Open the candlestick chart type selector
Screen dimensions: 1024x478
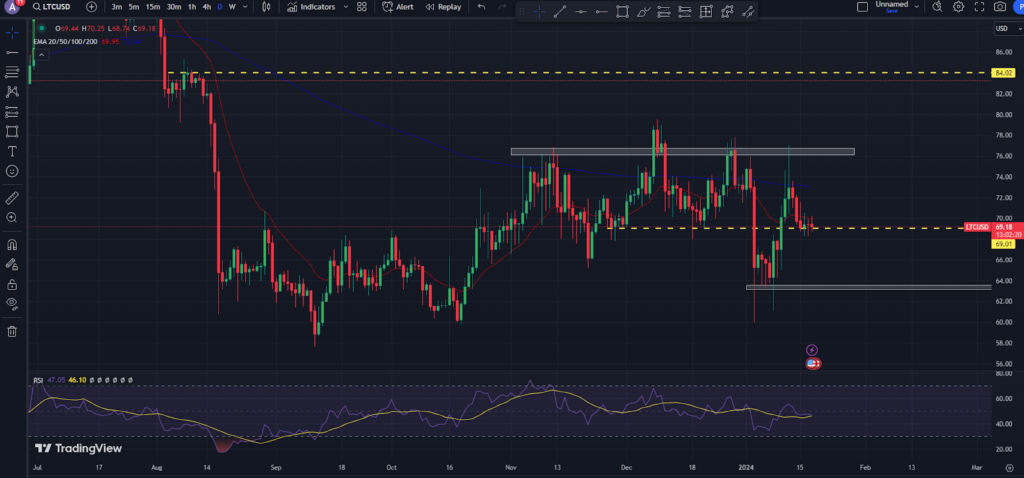tap(266, 7)
